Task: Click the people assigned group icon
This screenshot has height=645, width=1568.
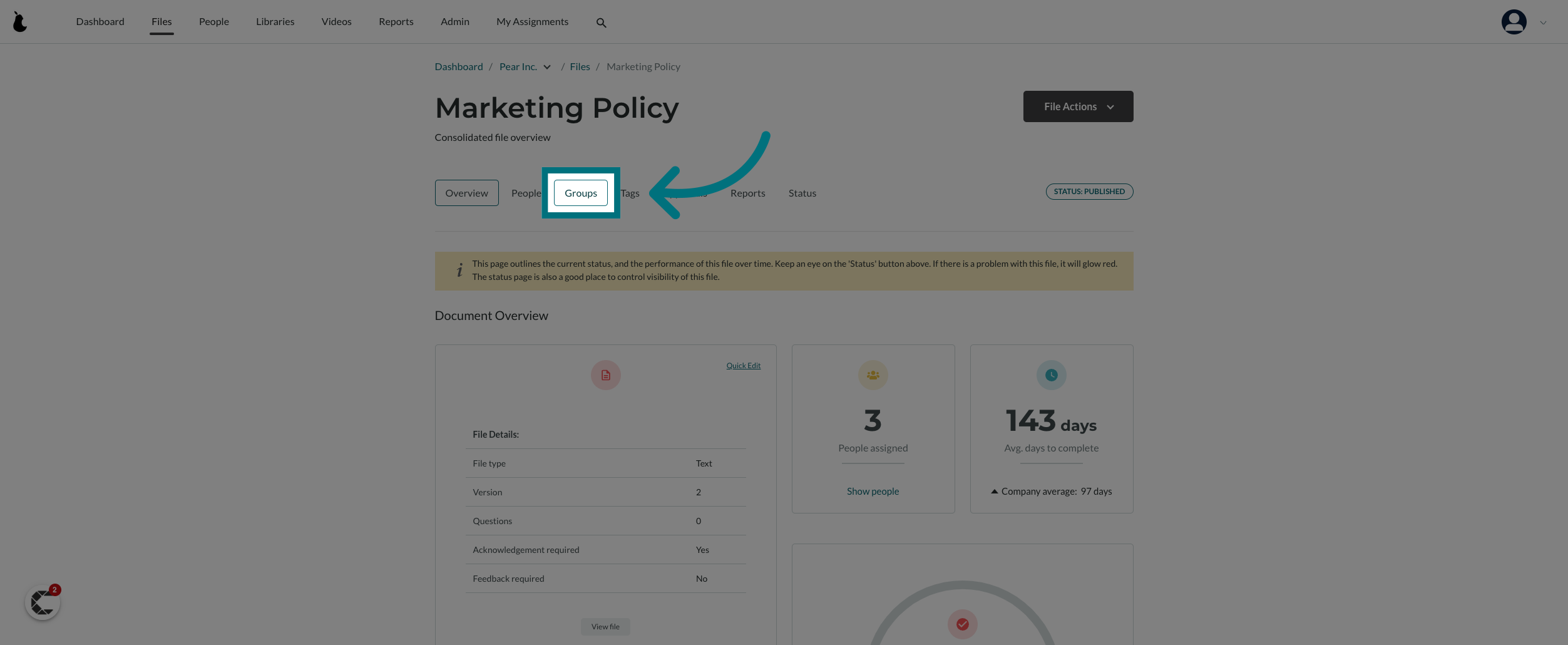Action: 873,375
